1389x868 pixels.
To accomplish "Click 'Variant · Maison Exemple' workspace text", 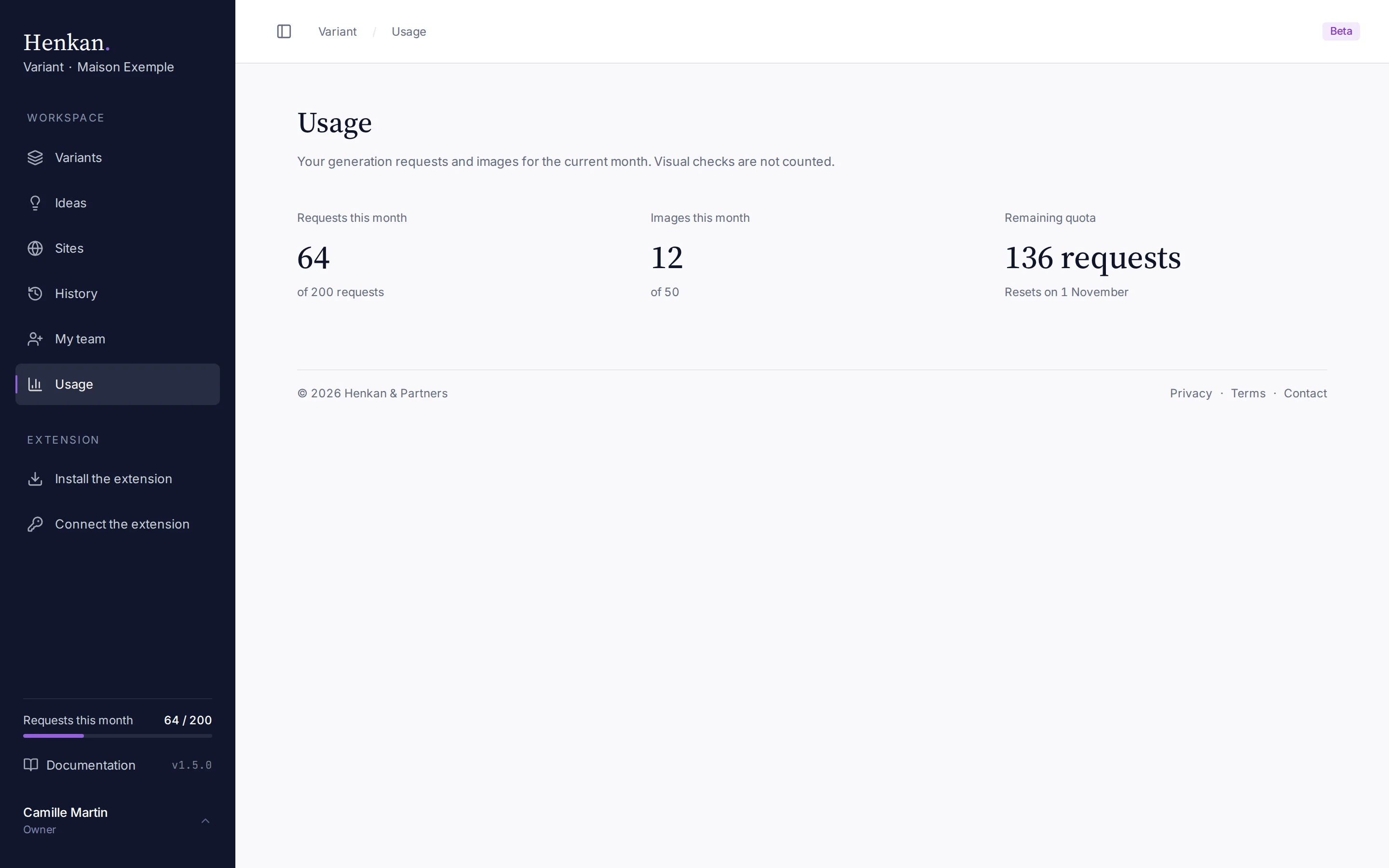I will (98, 67).
